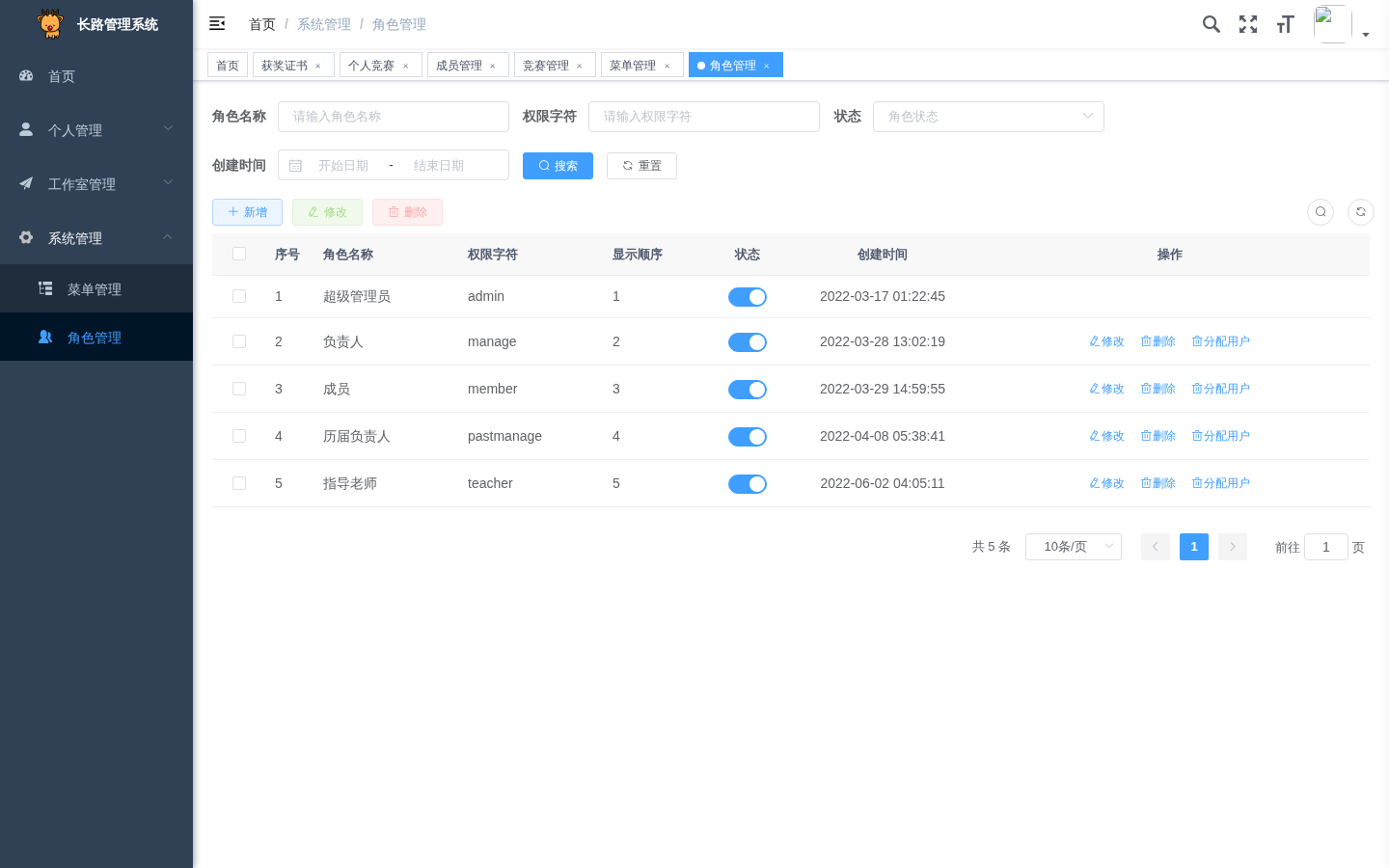Go to next page arrow

1233,547
